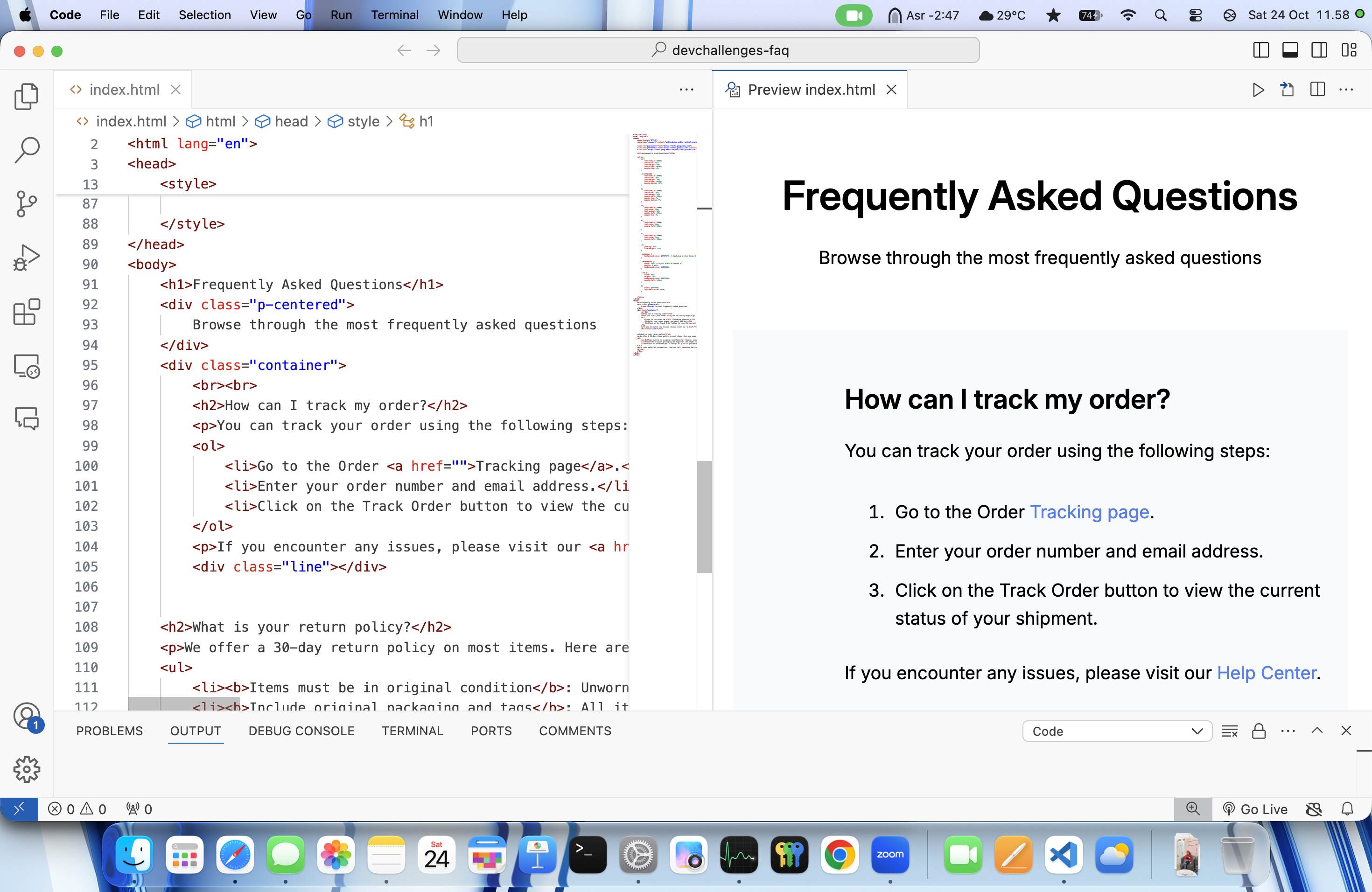Screen dimensions: 1372x892
Task: Open the Explorer view in activity bar
Action: (x=27, y=96)
